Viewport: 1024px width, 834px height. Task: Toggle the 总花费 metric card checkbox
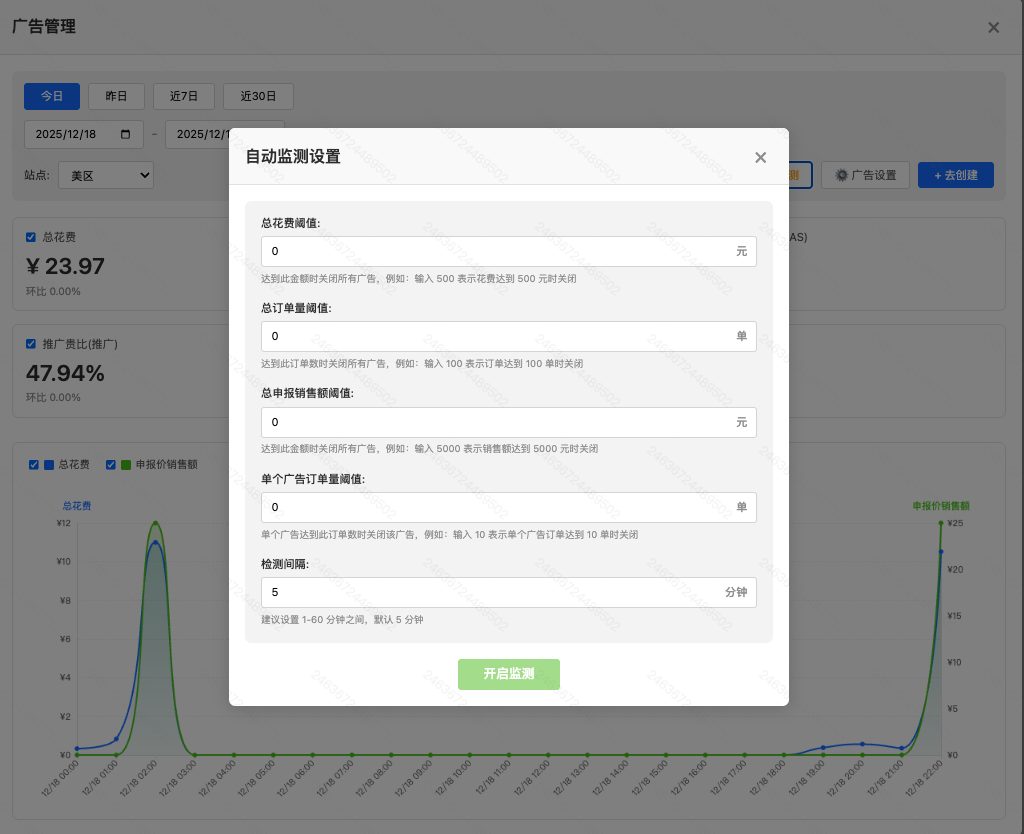click(x=31, y=237)
